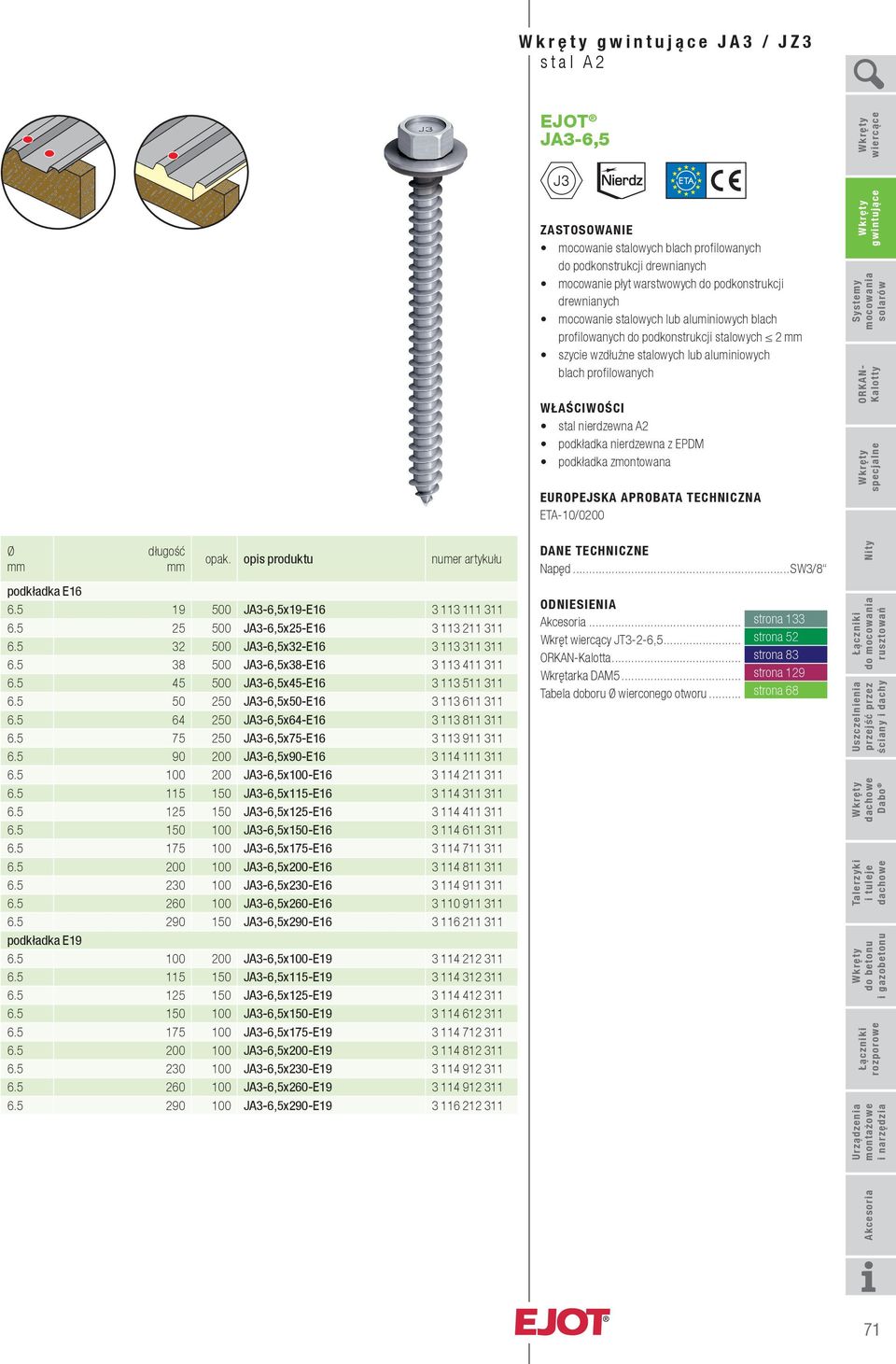Open the Łączniki do mocowania rusztowań tab
896x1364 pixels.
pos(870,633)
